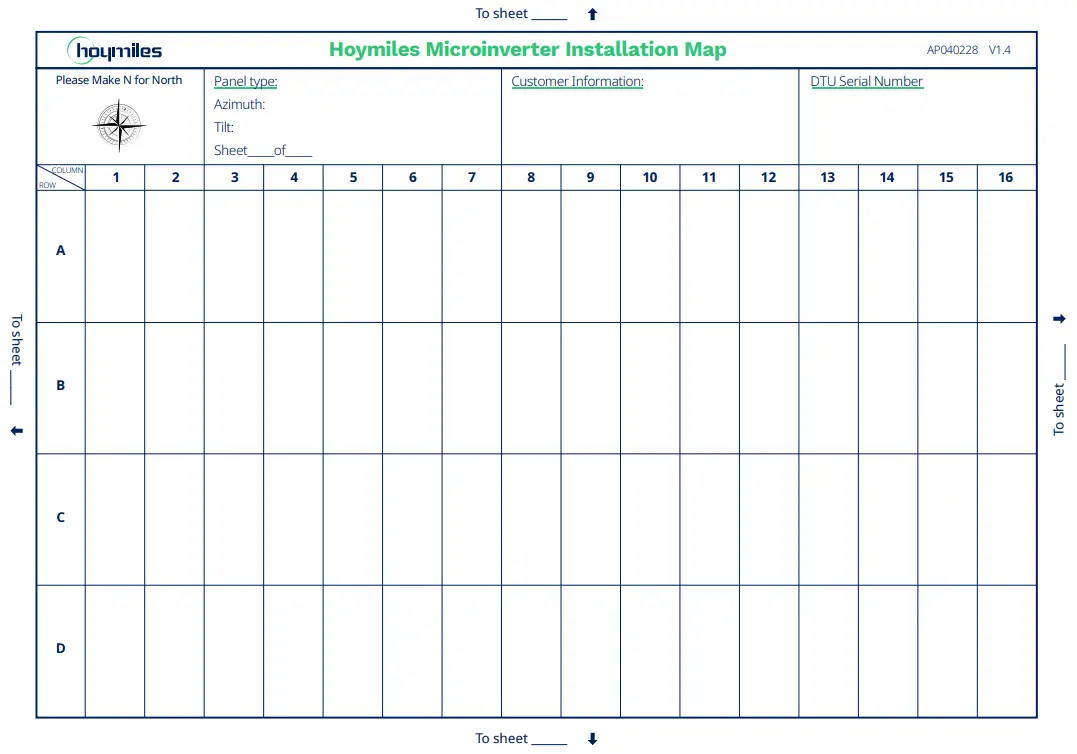The image size is (1077, 754).
Task: Click the right arrow on the right margin
Action: point(1059,319)
